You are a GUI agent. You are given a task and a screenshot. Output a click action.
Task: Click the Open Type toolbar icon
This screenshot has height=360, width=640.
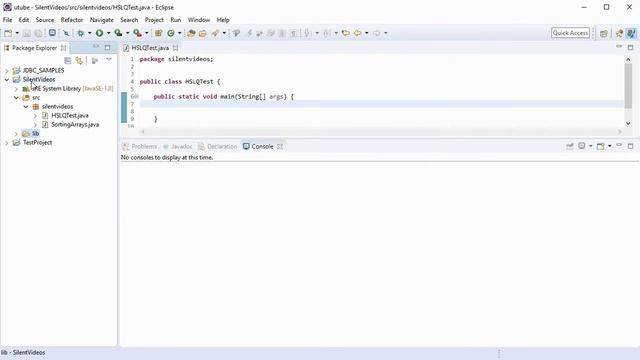[191, 33]
